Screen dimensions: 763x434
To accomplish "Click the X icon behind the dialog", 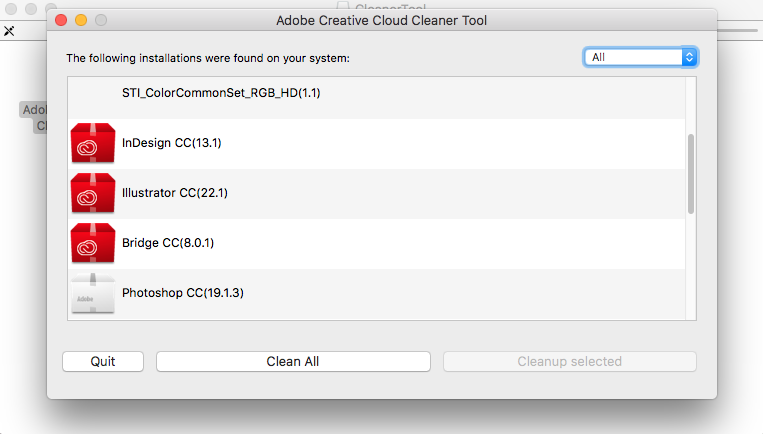I will (9, 32).
